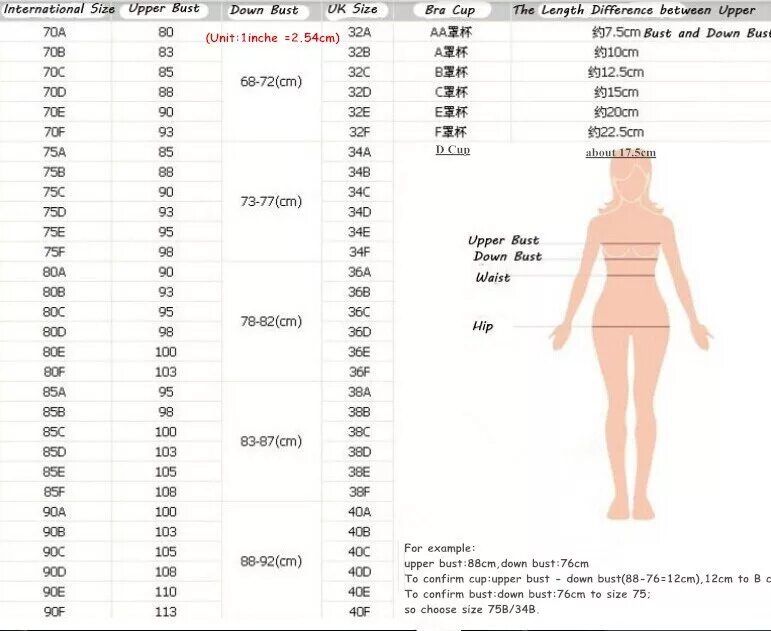
Task: Click the 'For example:' line
Action: (x=440, y=548)
